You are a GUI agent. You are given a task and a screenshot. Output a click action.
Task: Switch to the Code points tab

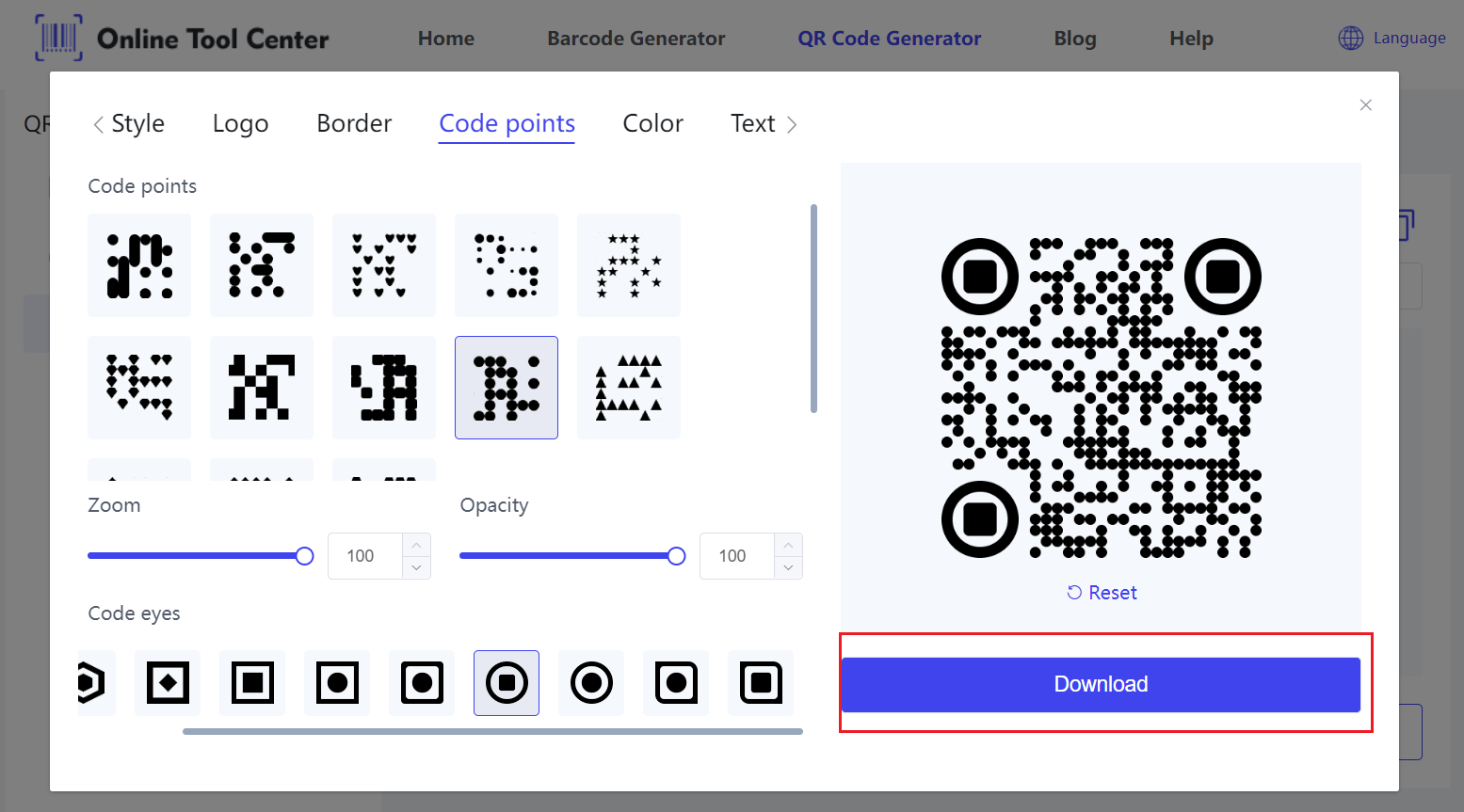[x=507, y=123]
